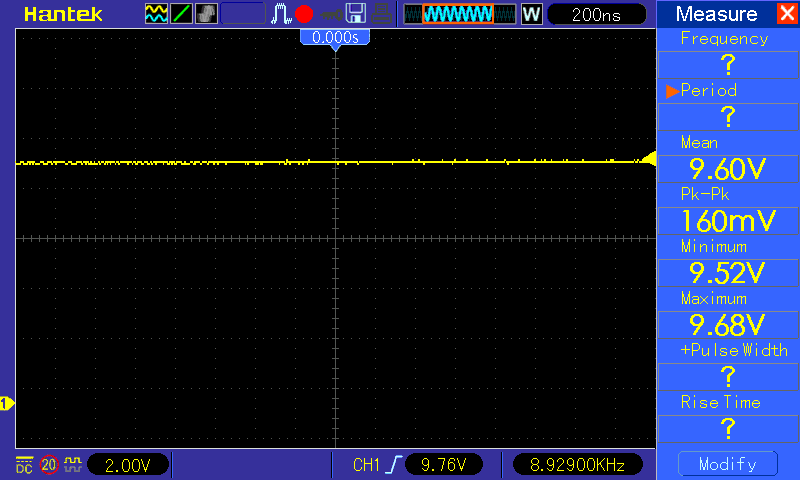
Task: Close the Measure panel
Action: (x=786, y=14)
